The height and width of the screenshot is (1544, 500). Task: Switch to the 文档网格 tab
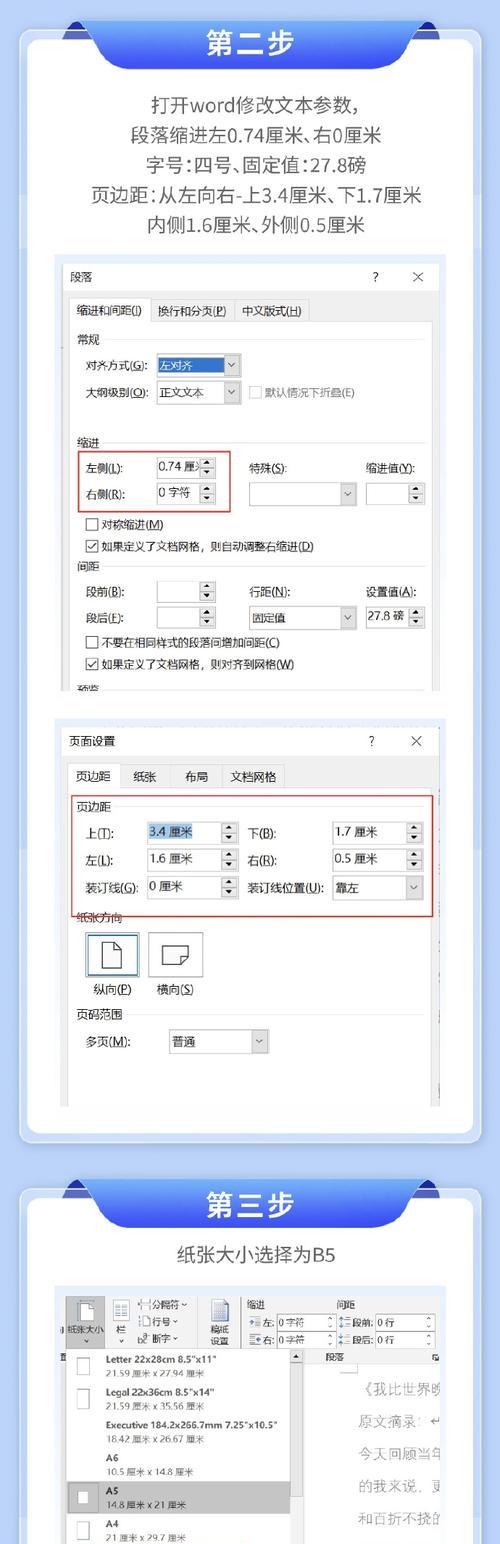[254, 776]
